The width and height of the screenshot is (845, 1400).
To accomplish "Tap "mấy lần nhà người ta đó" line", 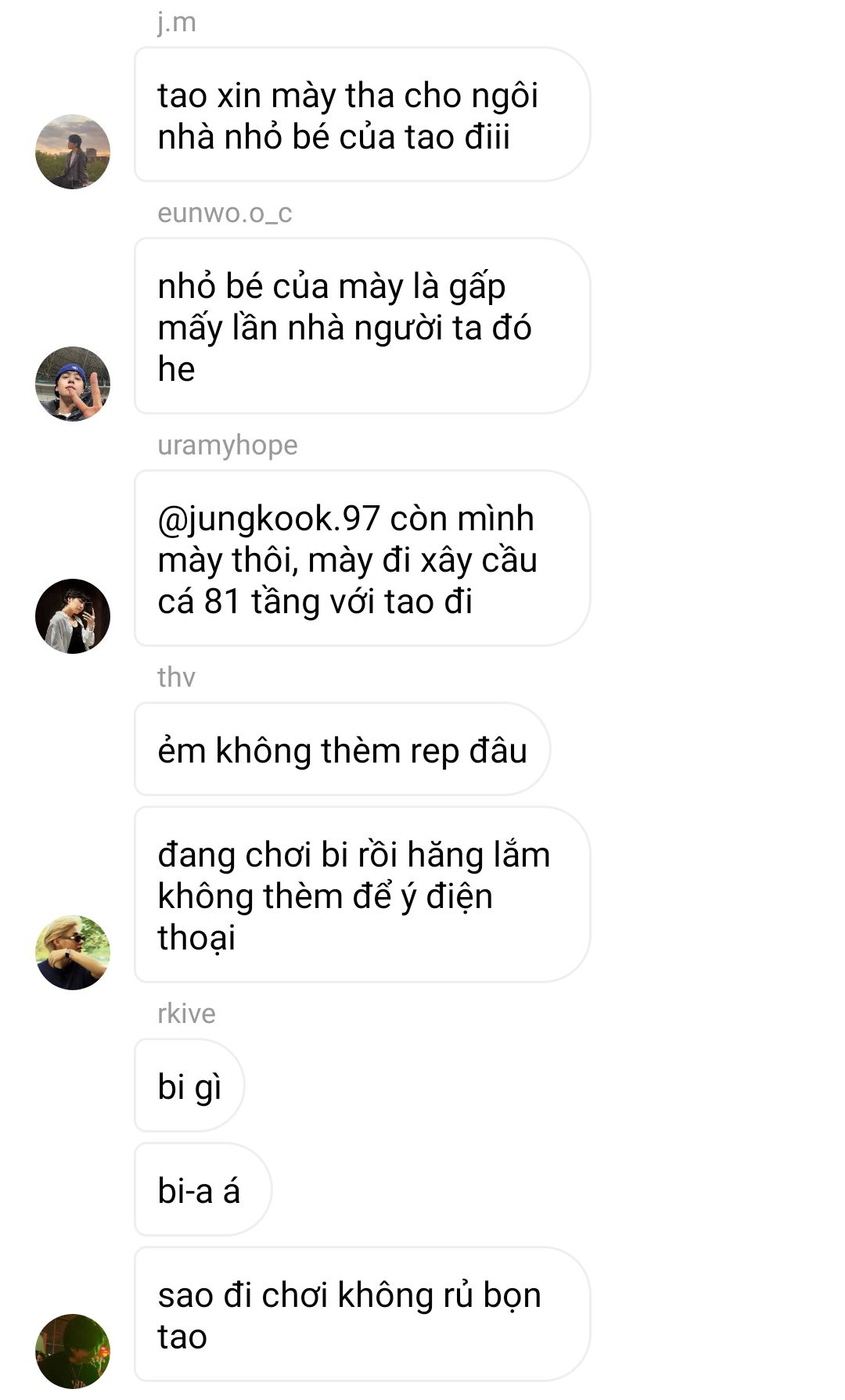I will tap(344, 328).
